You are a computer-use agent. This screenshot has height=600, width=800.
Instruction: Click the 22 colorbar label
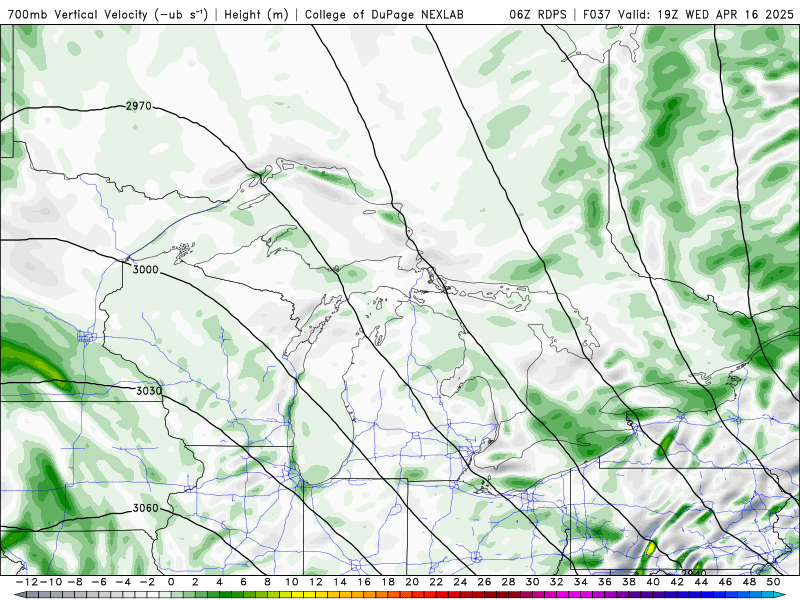436,582
